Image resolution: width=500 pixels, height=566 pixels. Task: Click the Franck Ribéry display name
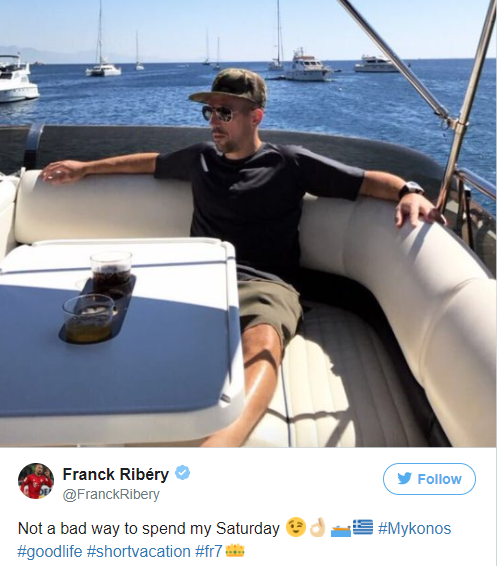(x=116, y=474)
